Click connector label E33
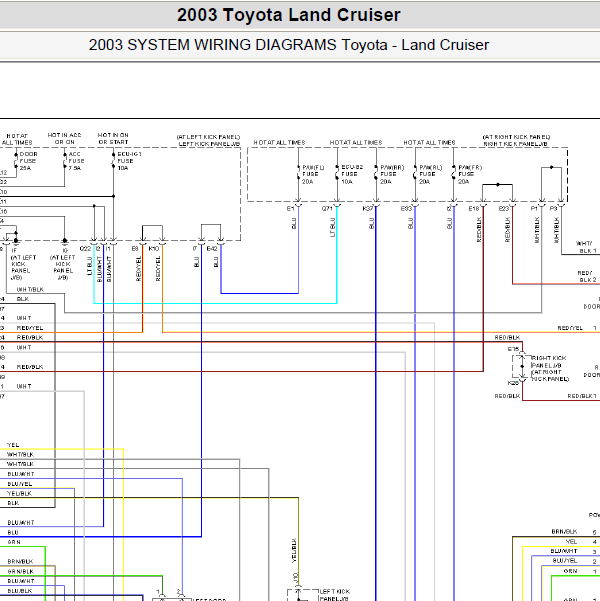The height and width of the screenshot is (601, 600). tap(406, 209)
